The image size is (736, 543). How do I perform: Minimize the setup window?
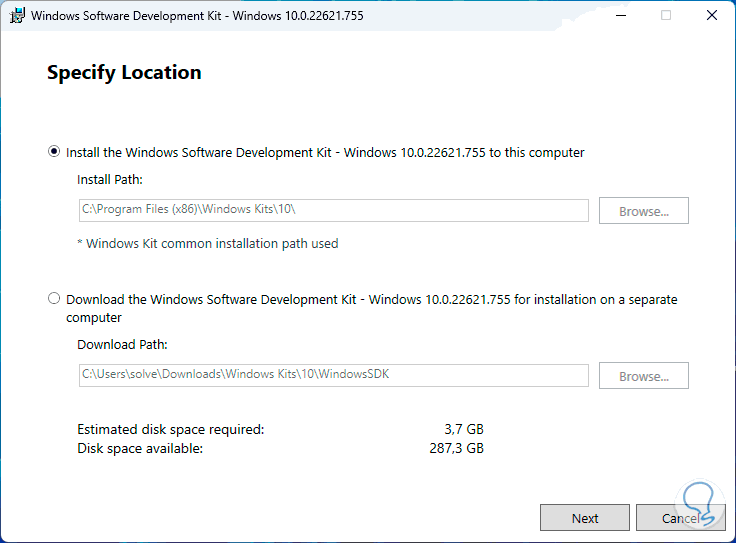621,15
